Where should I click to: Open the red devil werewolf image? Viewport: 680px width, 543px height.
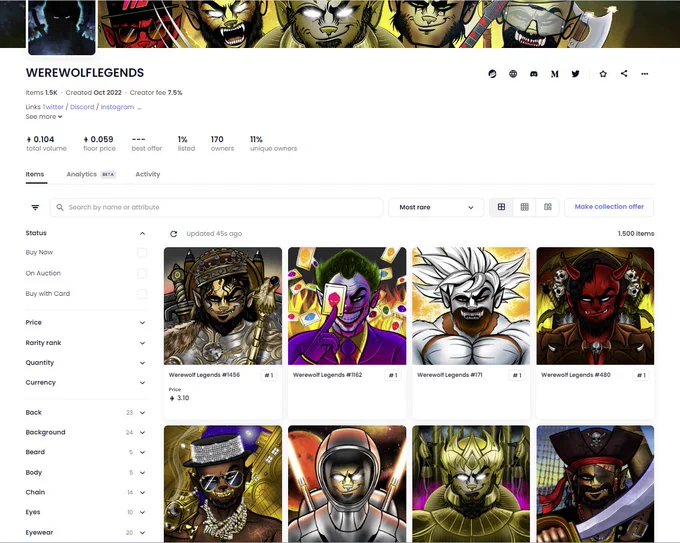point(595,306)
